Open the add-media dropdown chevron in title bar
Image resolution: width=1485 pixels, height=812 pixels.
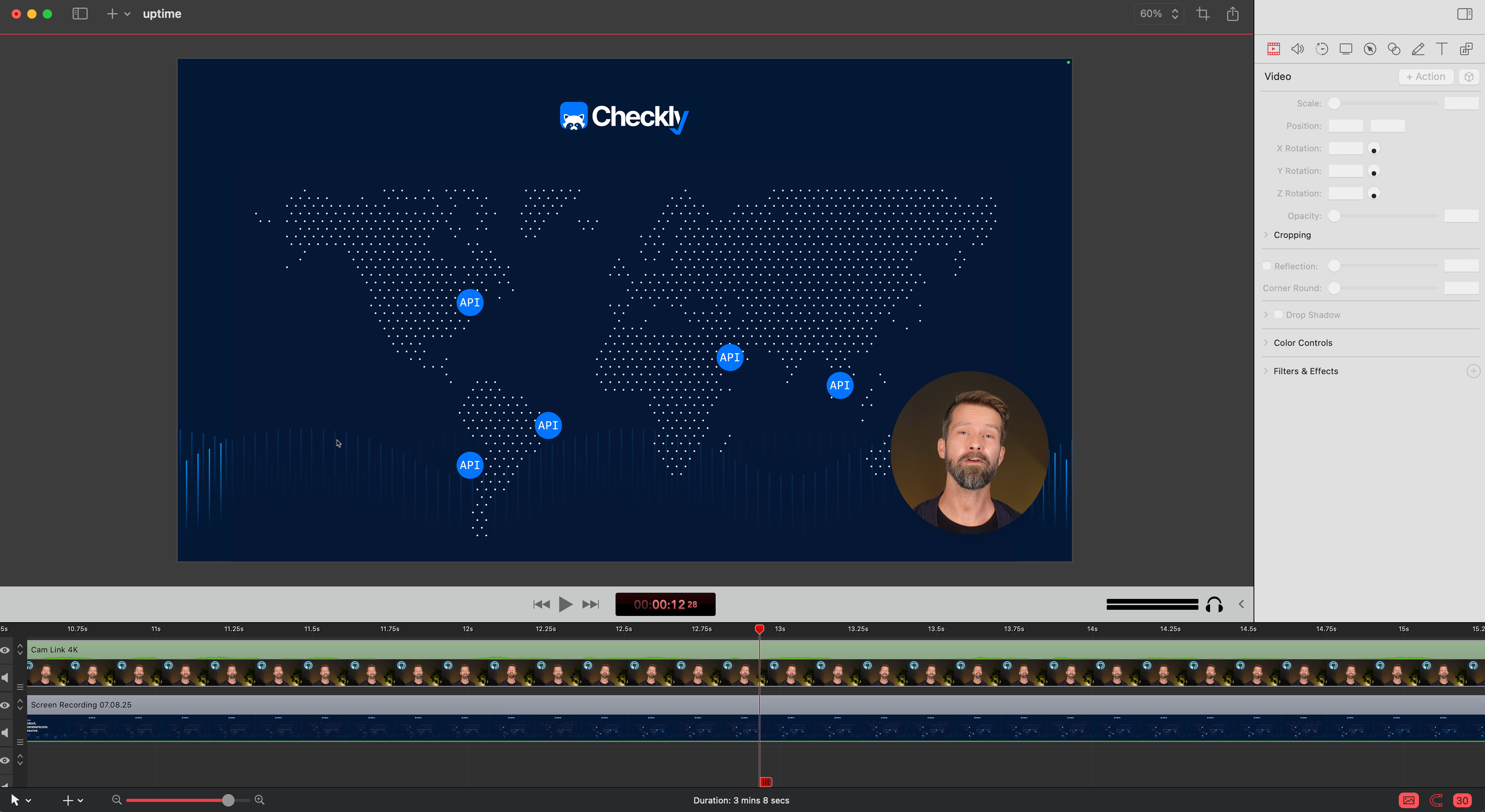[x=127, y=14]
